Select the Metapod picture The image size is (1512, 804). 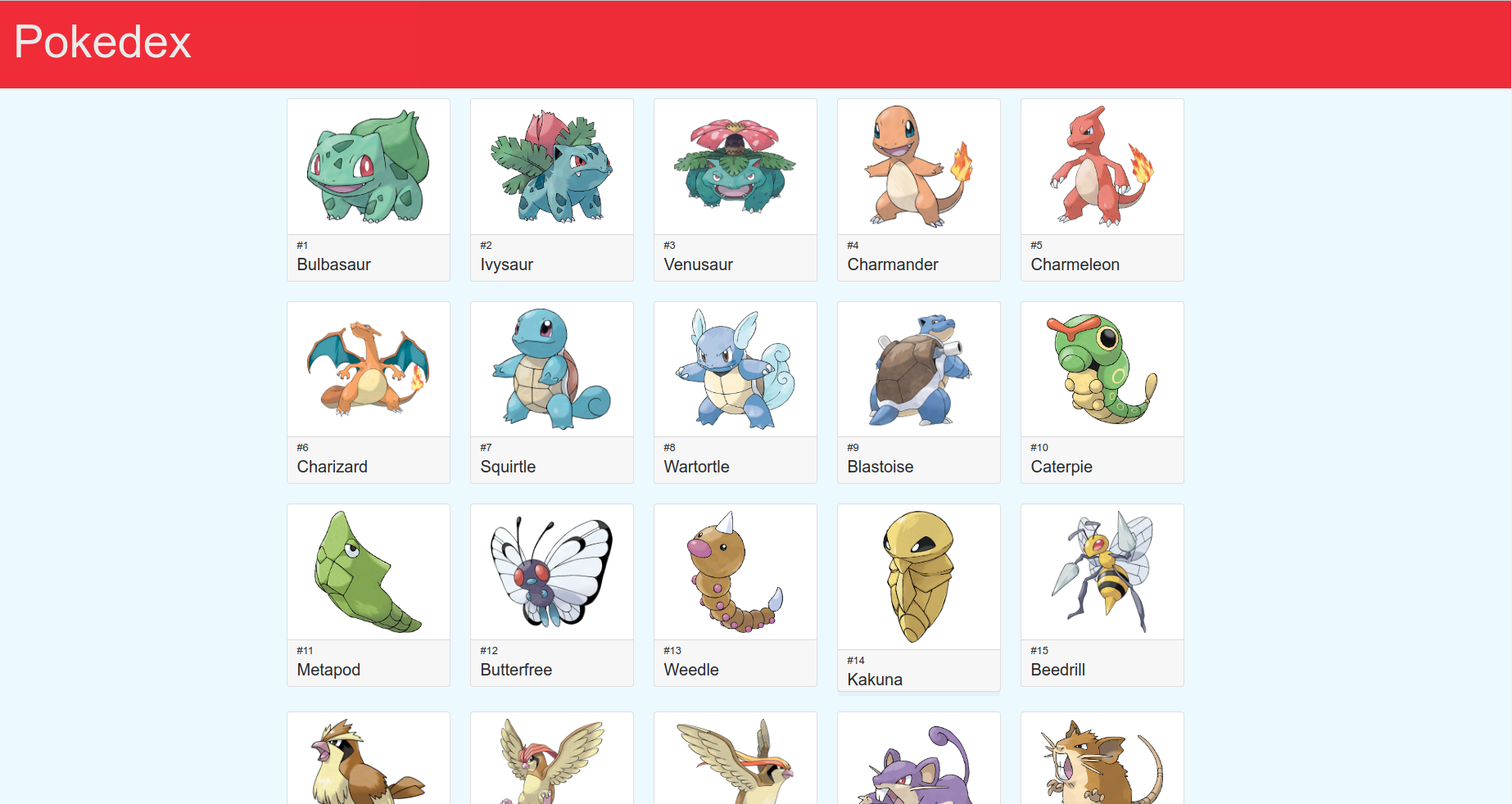click(369, 572)
